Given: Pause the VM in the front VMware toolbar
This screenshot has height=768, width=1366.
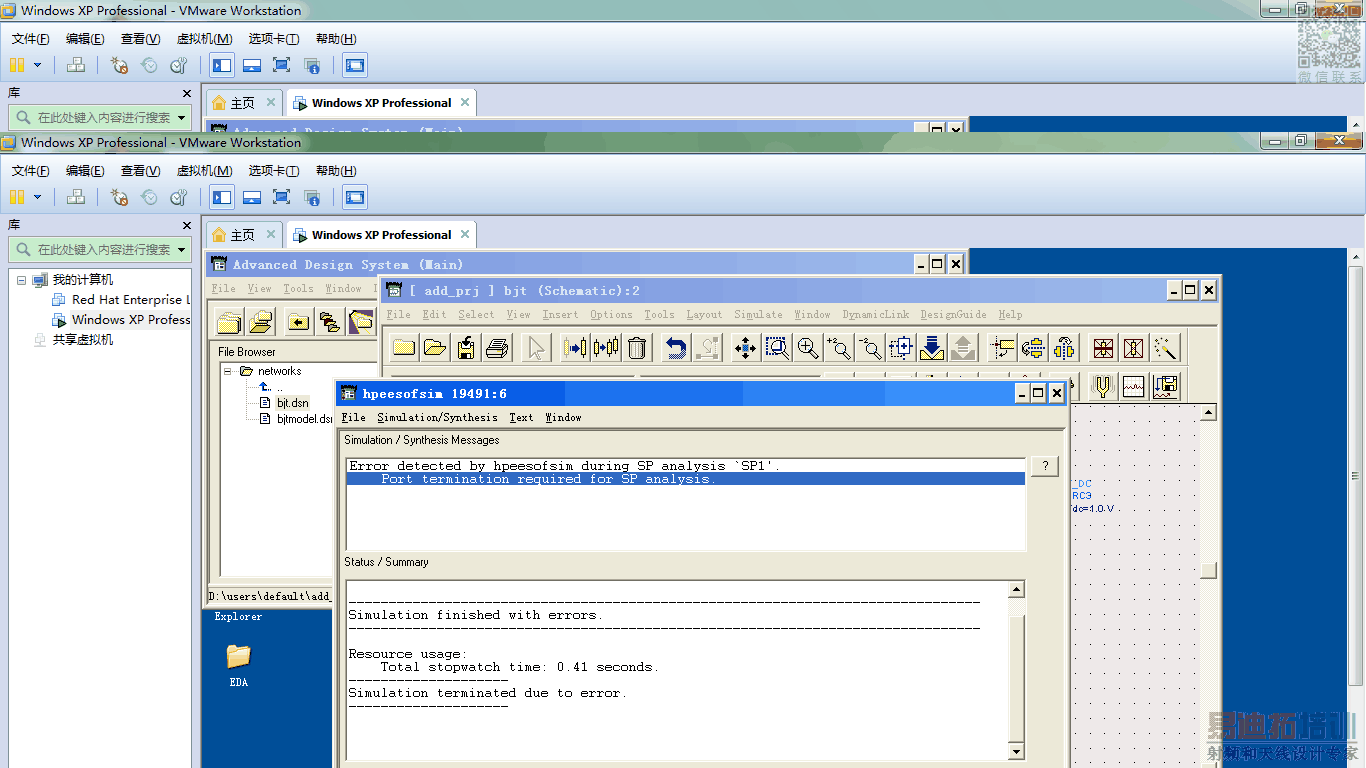Looking at the screenshot, I should coord(17,197).
